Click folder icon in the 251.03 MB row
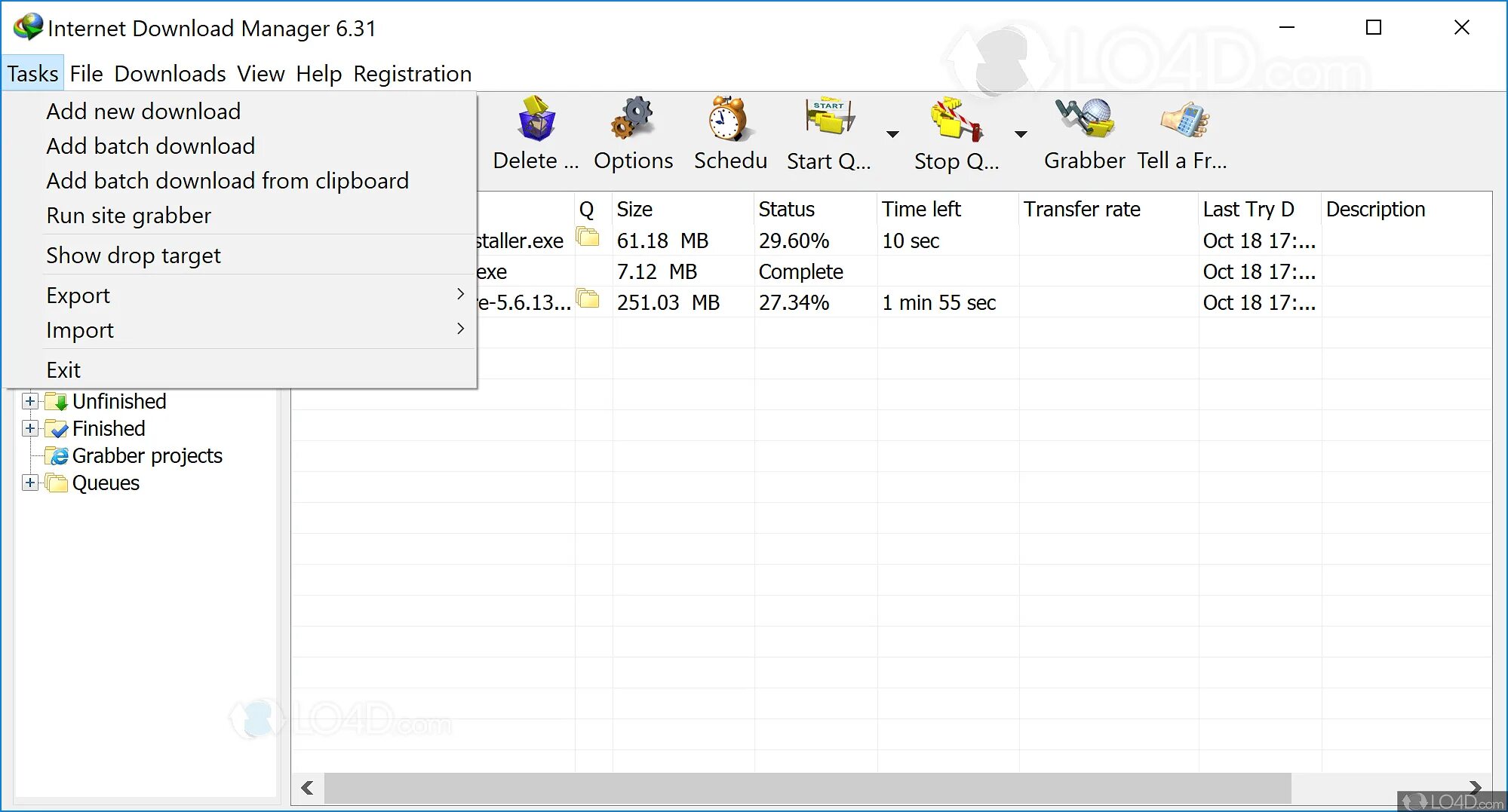This screenshot has width=1508, height=812. (588, 299)
